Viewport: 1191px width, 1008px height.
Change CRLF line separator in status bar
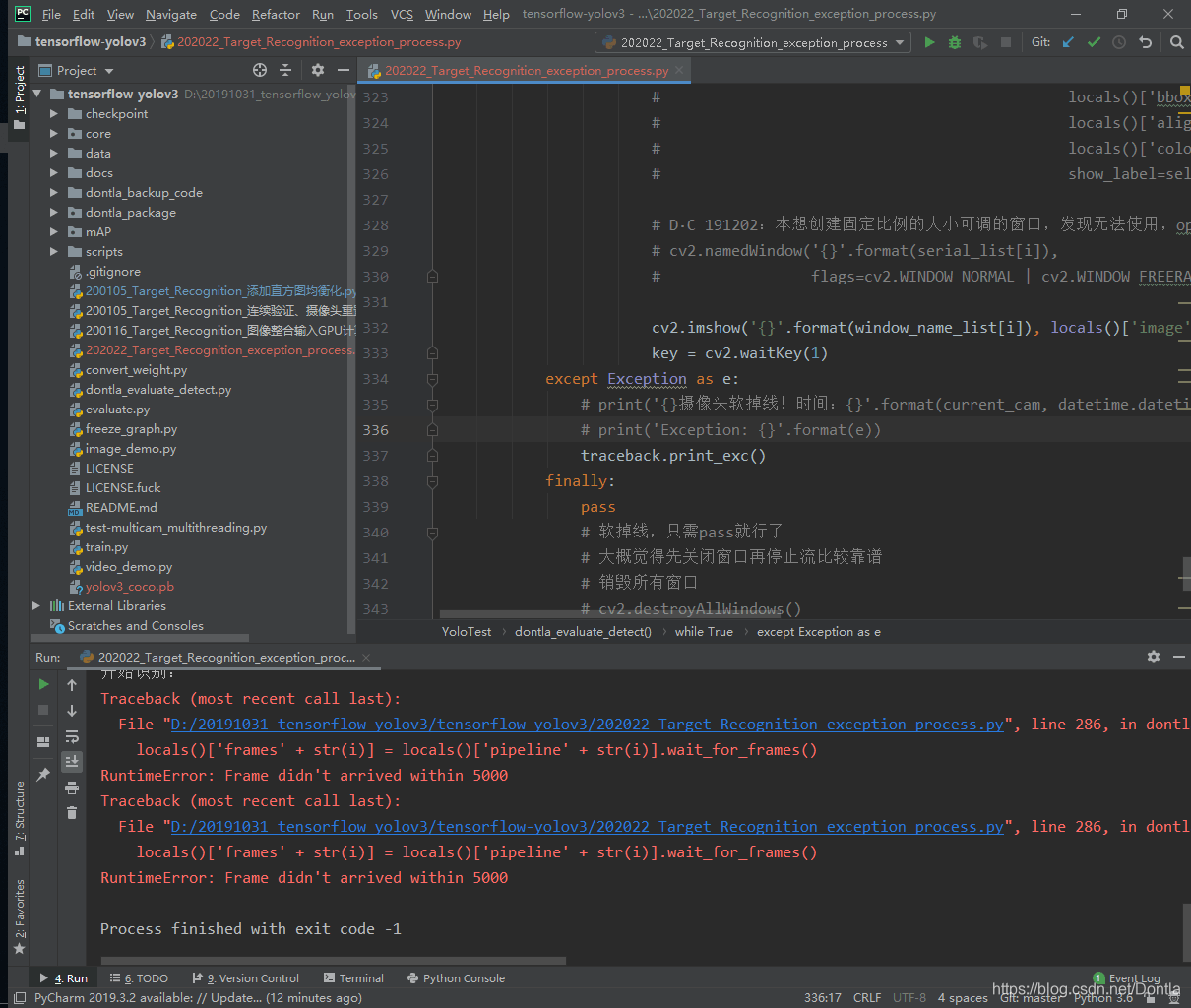(867, 998)
